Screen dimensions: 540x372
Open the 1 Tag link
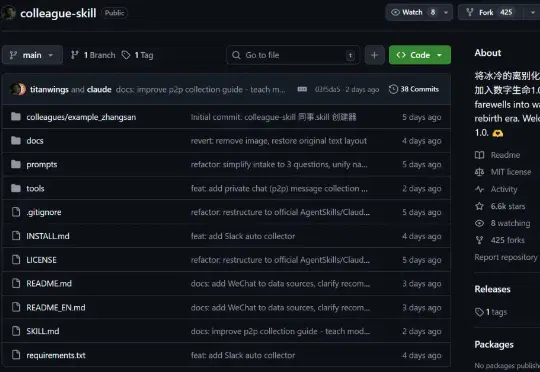(x=137, y=55)
